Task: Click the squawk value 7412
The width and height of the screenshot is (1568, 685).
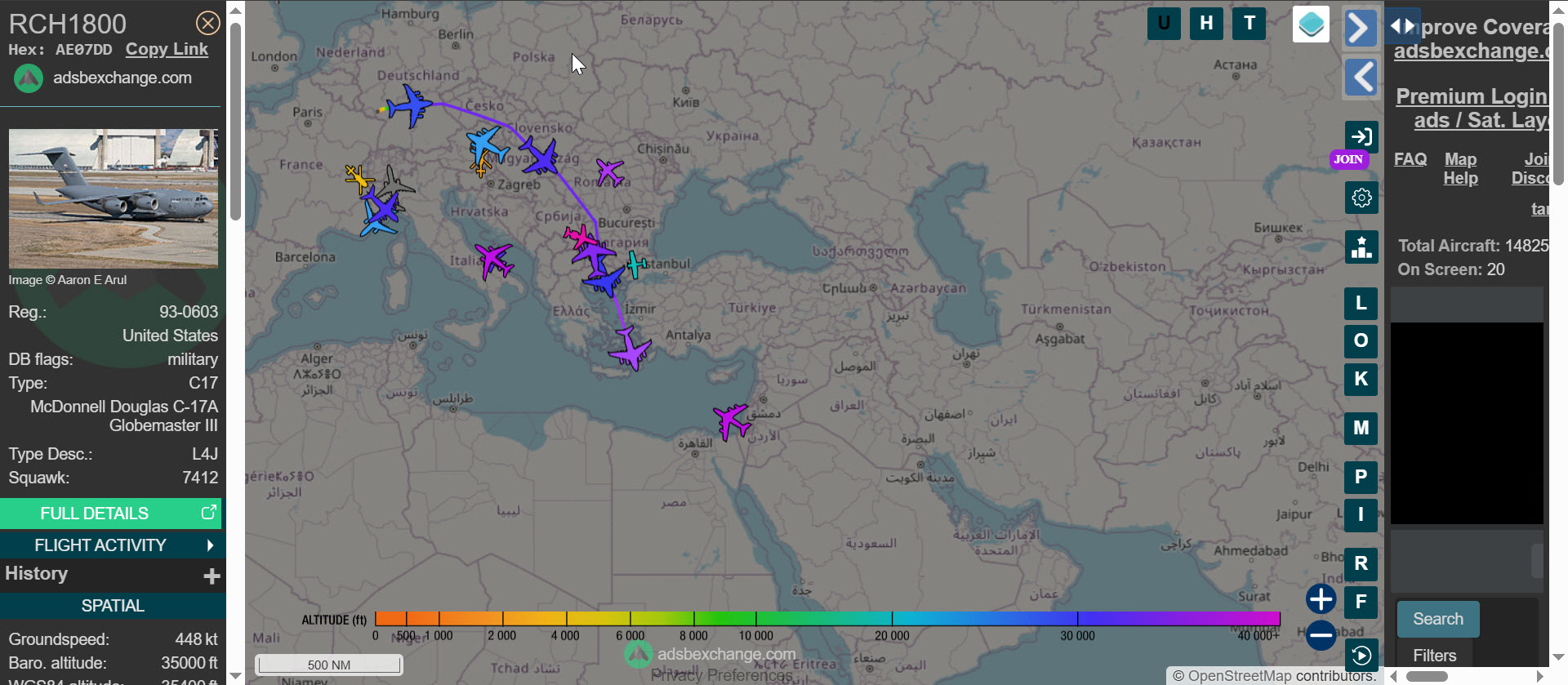Action: tap(200, 478)
